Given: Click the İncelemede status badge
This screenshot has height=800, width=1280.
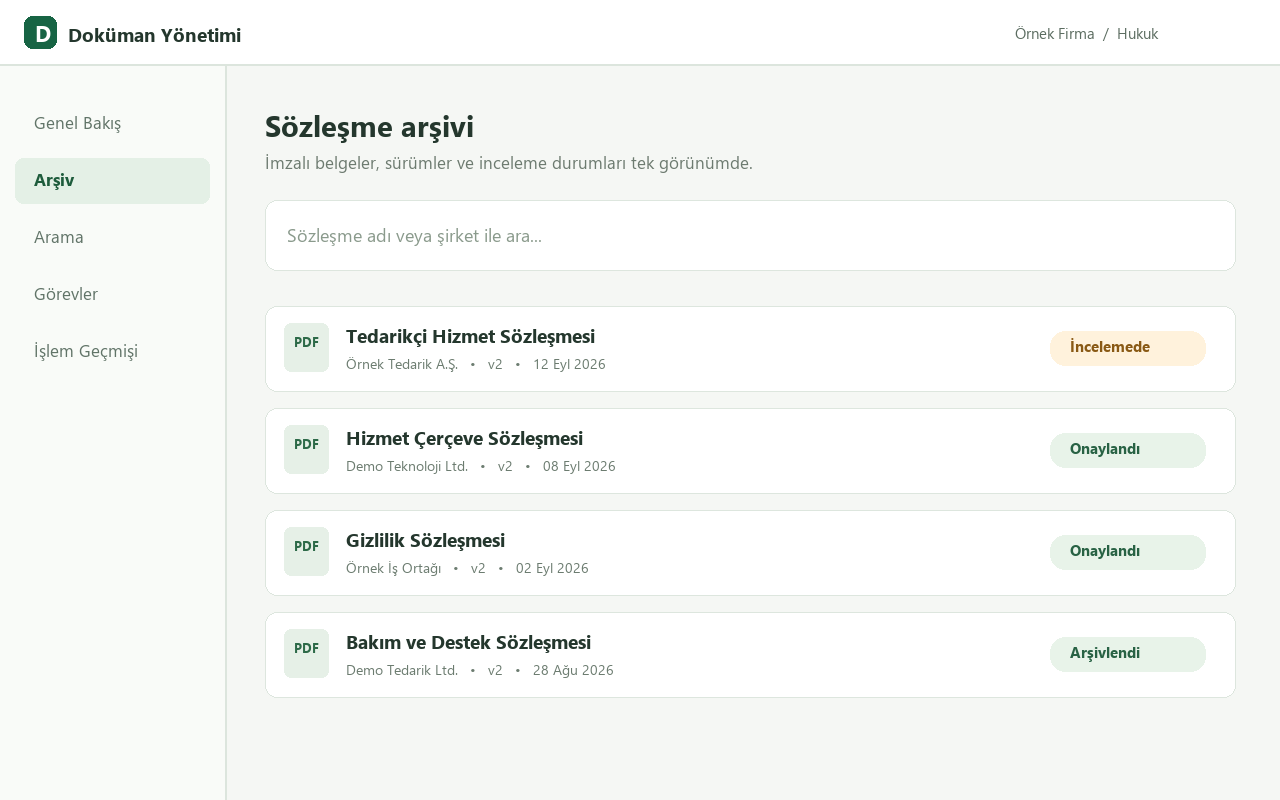Looking at the screenshot, I should coord(1128,348).
